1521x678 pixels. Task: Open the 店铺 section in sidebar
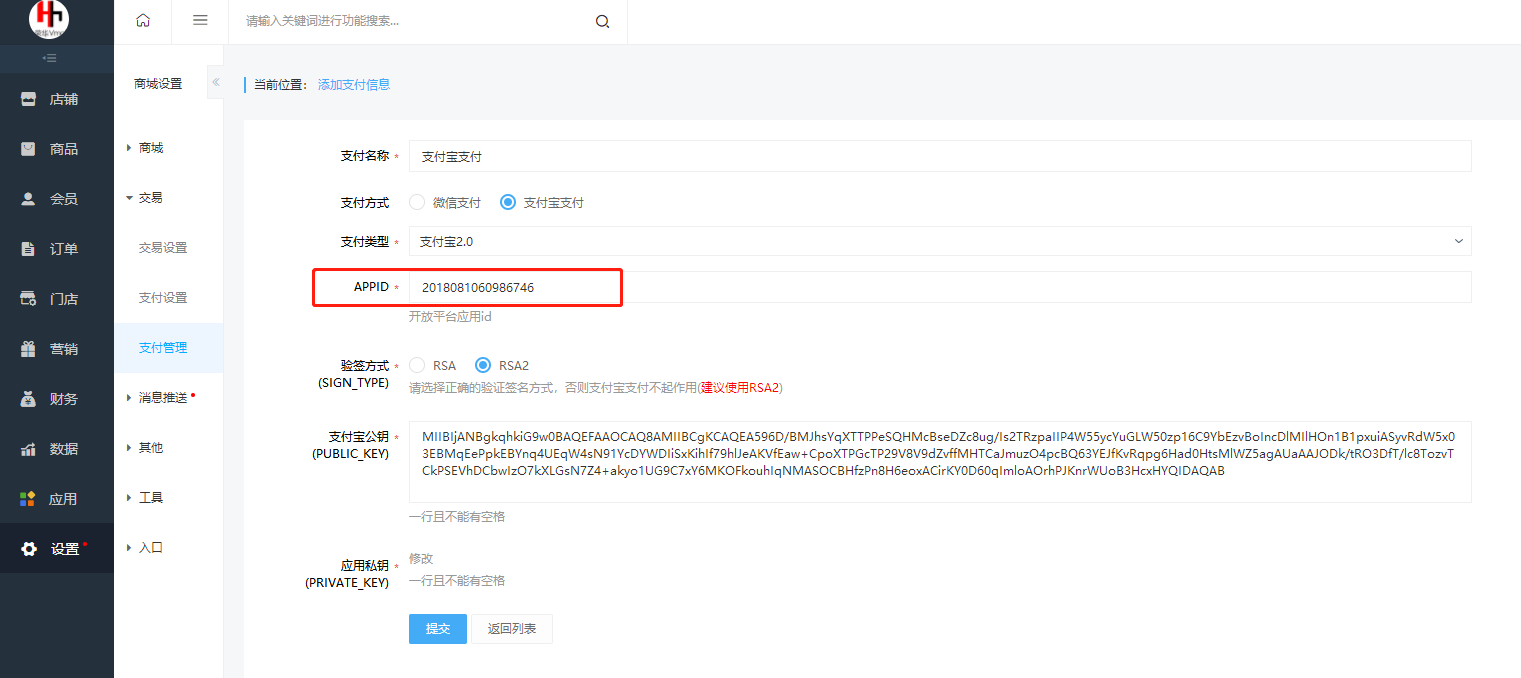click(x=56, y=99)
